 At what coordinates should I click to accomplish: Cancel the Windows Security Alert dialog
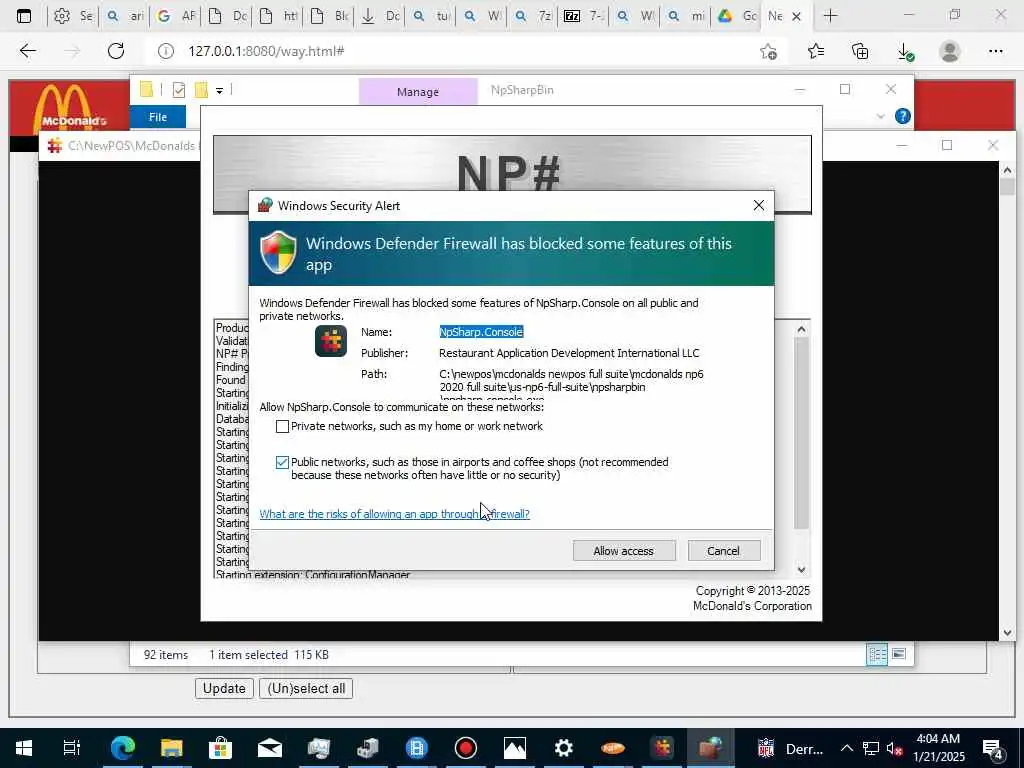pyautogui.click(x=724, y=551)
